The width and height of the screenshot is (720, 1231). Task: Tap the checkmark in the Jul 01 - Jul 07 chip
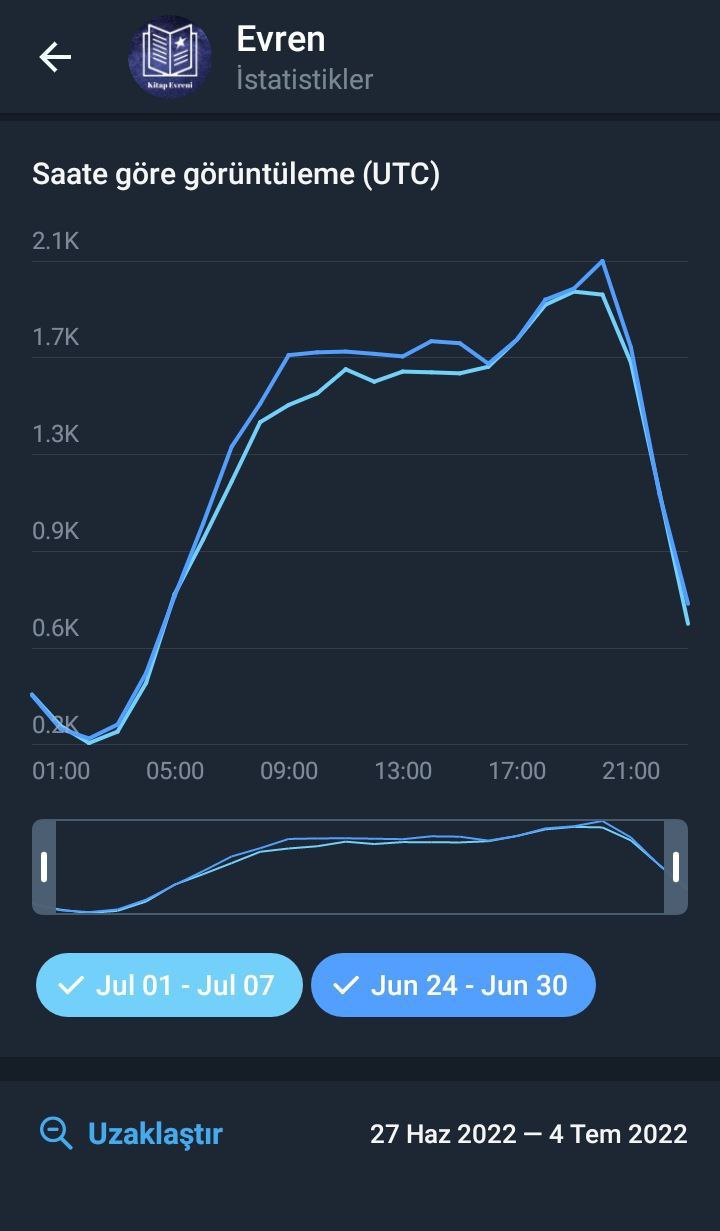tap(70, 986)
